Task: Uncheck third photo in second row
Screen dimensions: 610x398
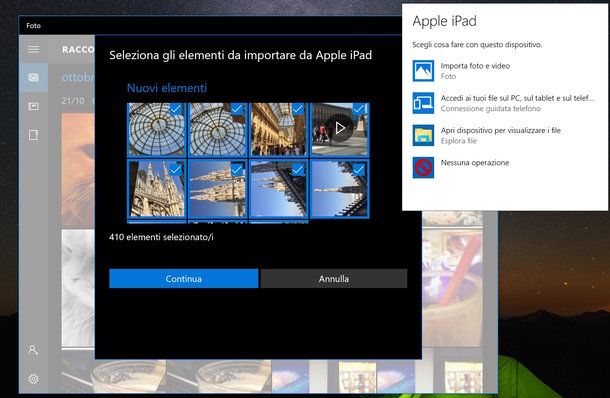Action: point(298,170)
